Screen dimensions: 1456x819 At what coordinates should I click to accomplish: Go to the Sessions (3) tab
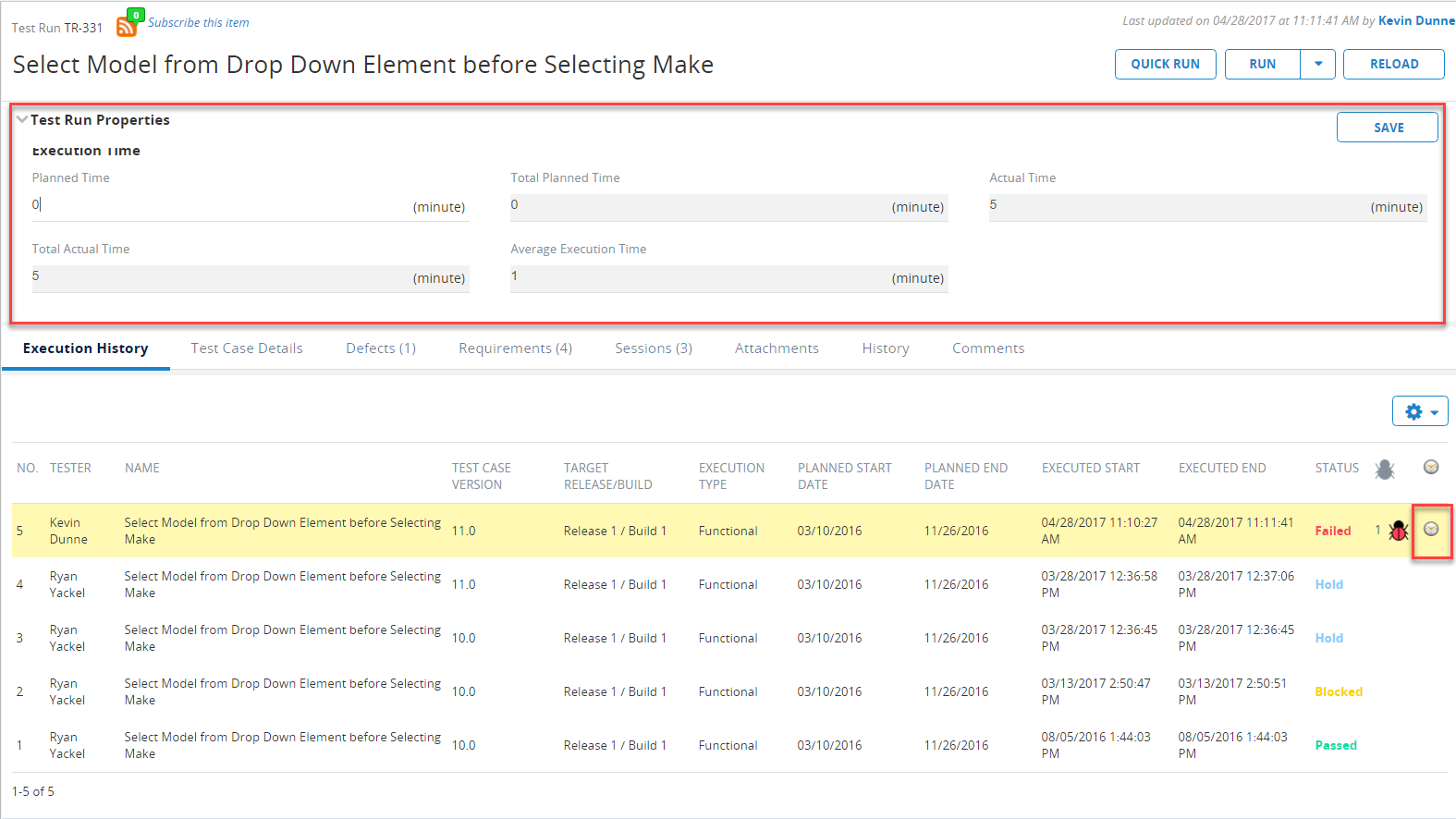pyautogui.click(x=654, y=348)
